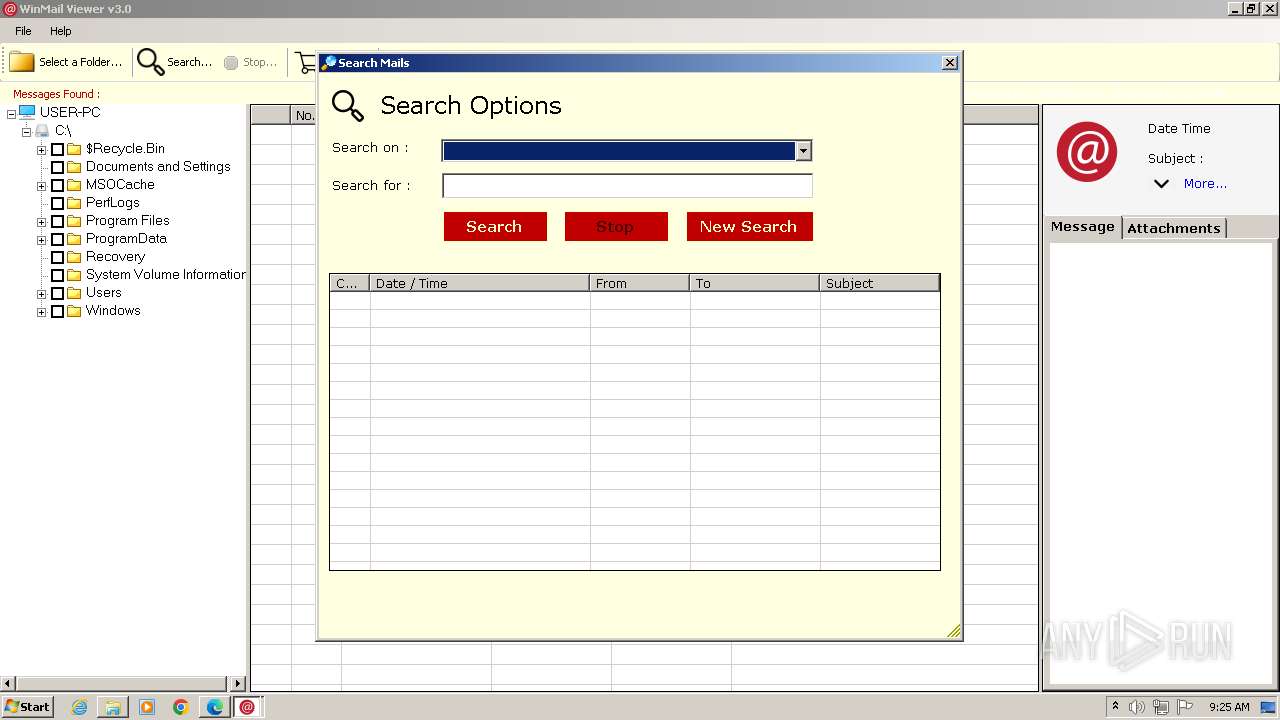Click the More... link
The height and width of the screenshot is (720, 1280).
point(1205,184)
